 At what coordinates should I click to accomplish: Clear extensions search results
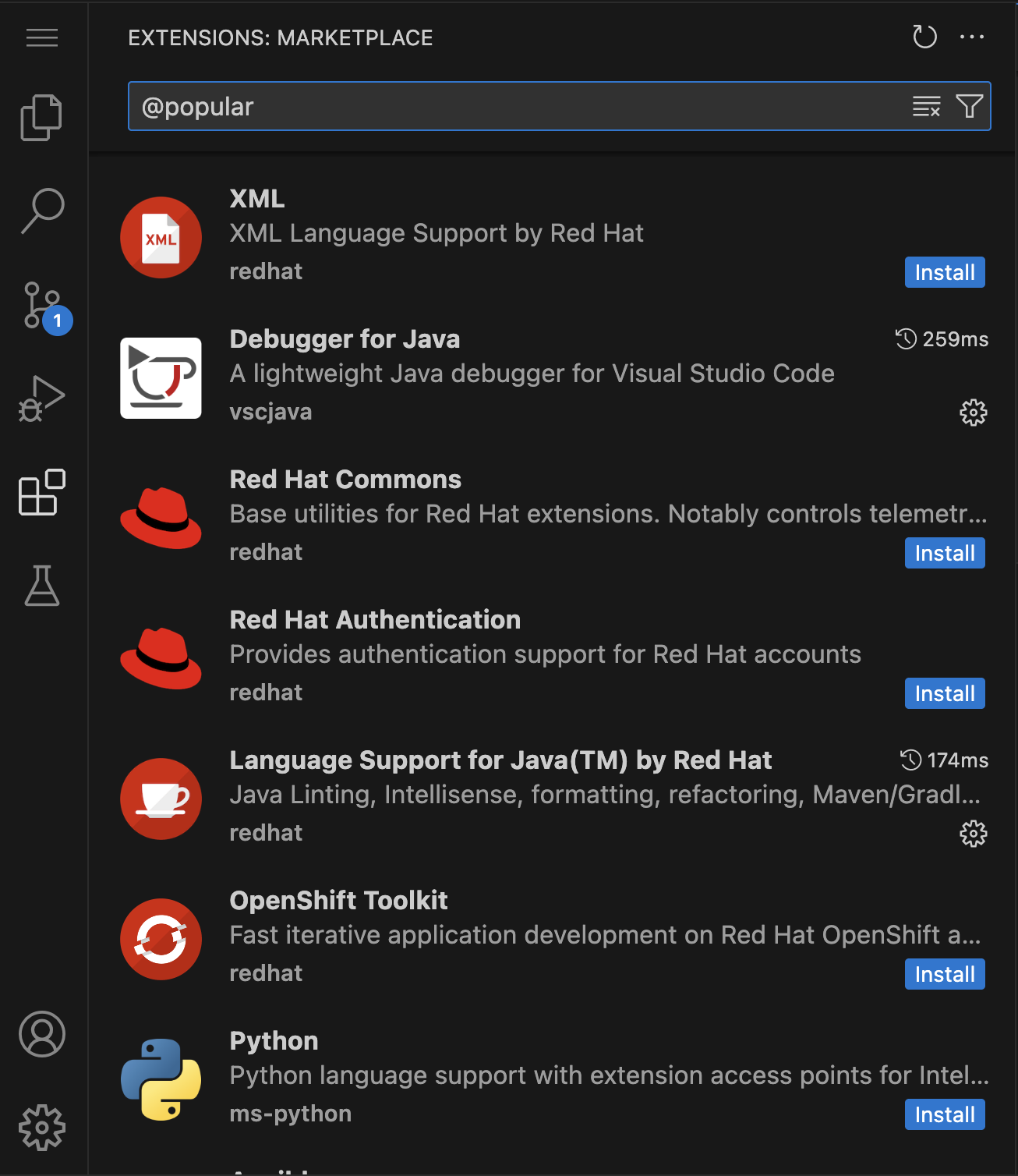pos(927,106)
